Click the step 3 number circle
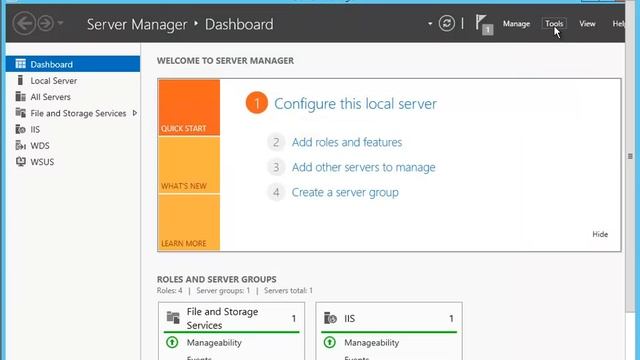Screen dimensions: 640x360 point(276,167)
